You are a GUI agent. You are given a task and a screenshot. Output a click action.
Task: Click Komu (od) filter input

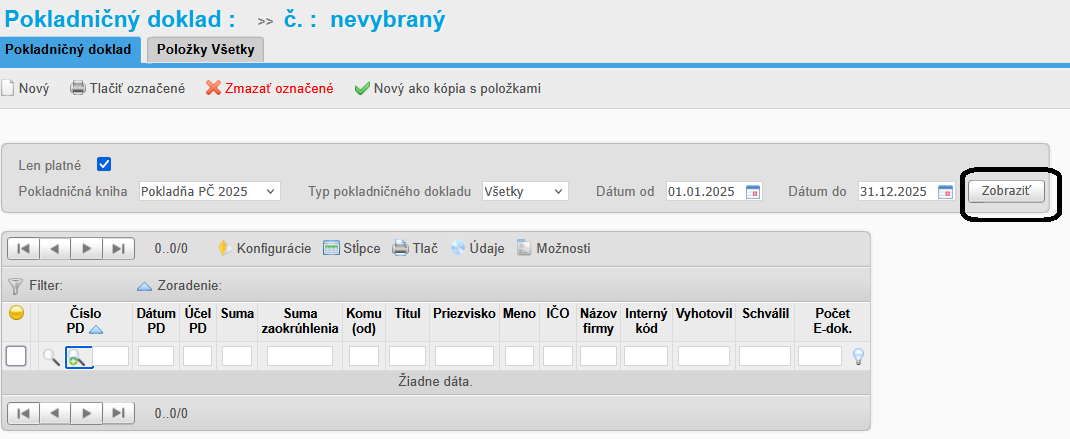[x=364, y=356]
